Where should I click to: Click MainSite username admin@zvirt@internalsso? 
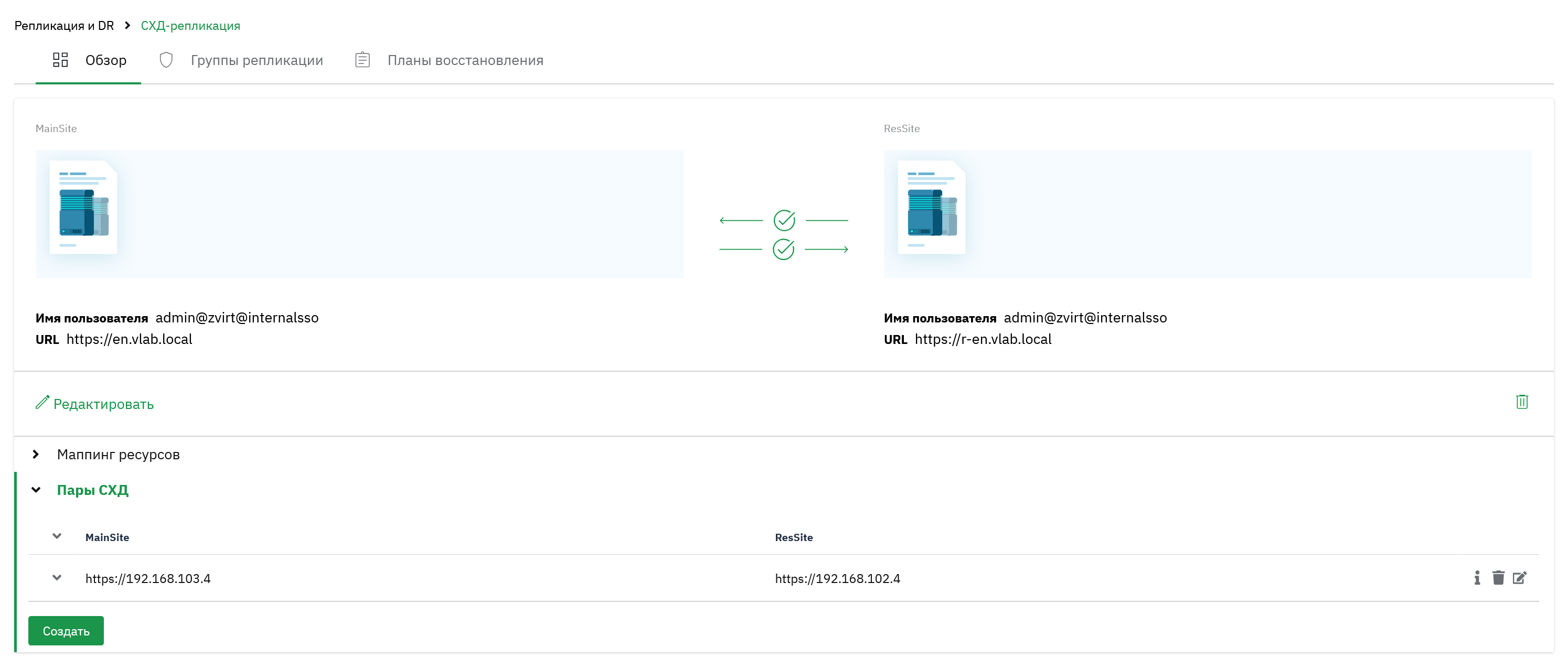[237, 318]
